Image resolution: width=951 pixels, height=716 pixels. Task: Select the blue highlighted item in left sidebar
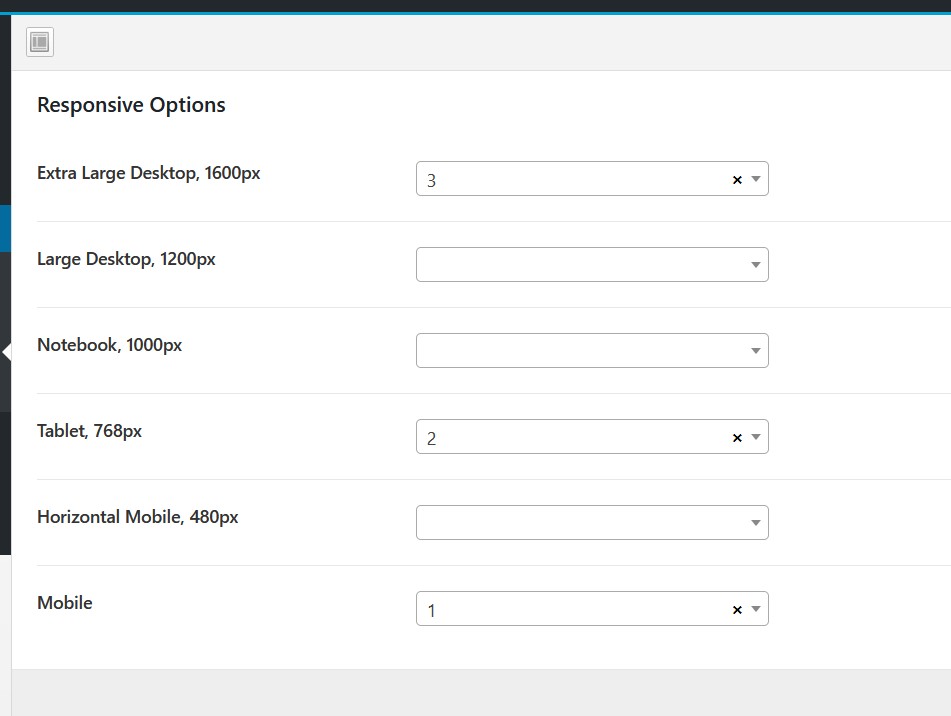(x=5, y=229)
